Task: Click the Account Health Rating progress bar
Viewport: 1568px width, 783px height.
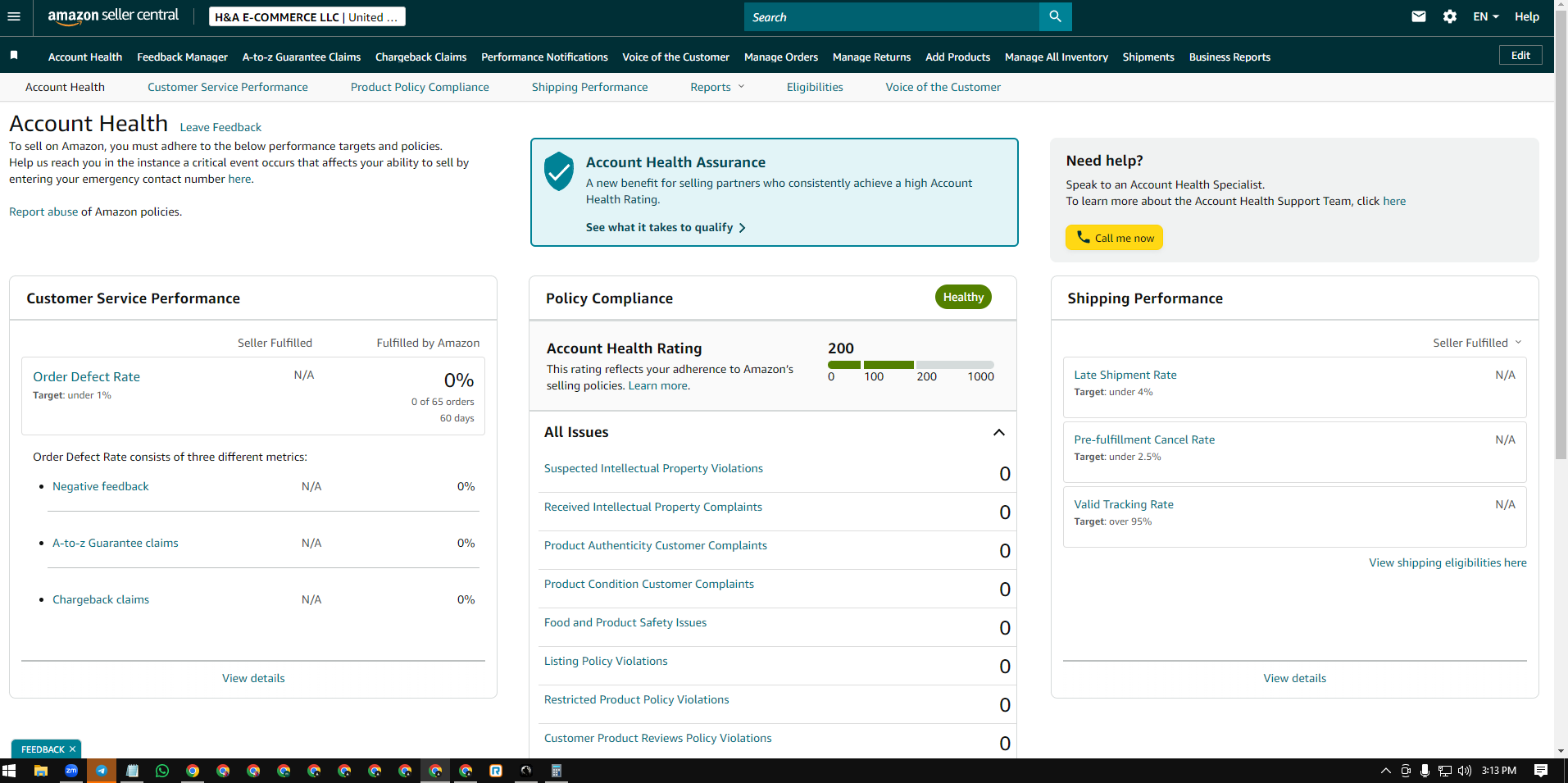Action: click(911, 365)
